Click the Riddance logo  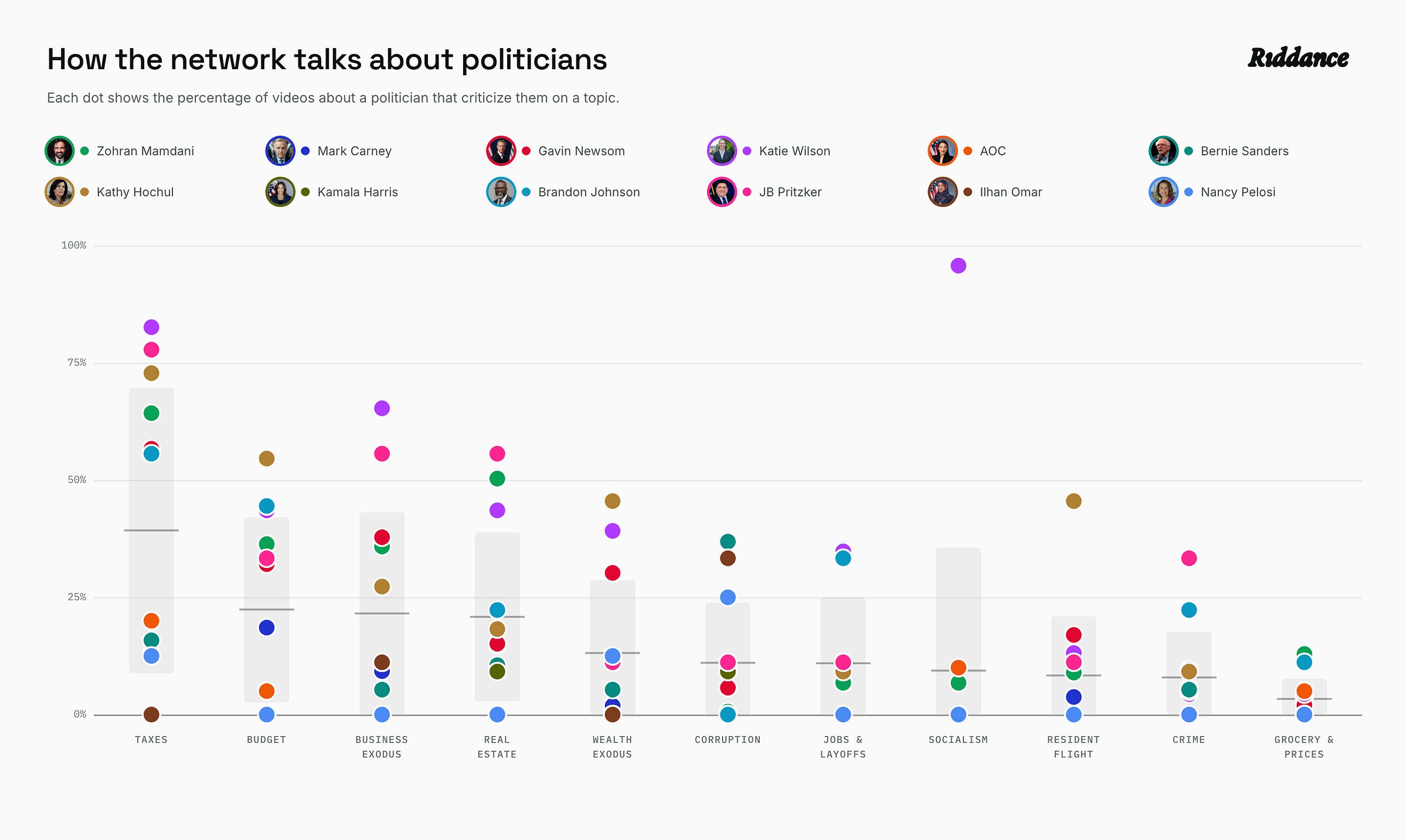coord(1299,58)
